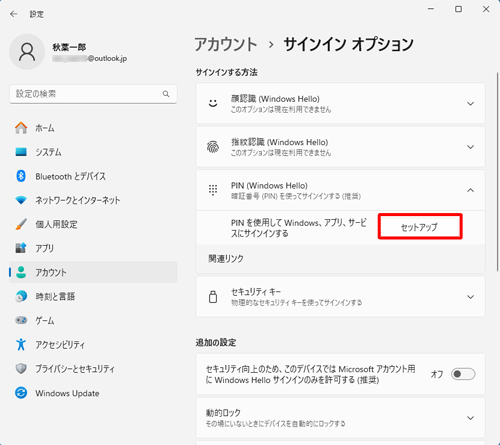This screenshot has width=500, height=445.
Task: Click 設定の検索 search field
Action: (x=93, y=94)
